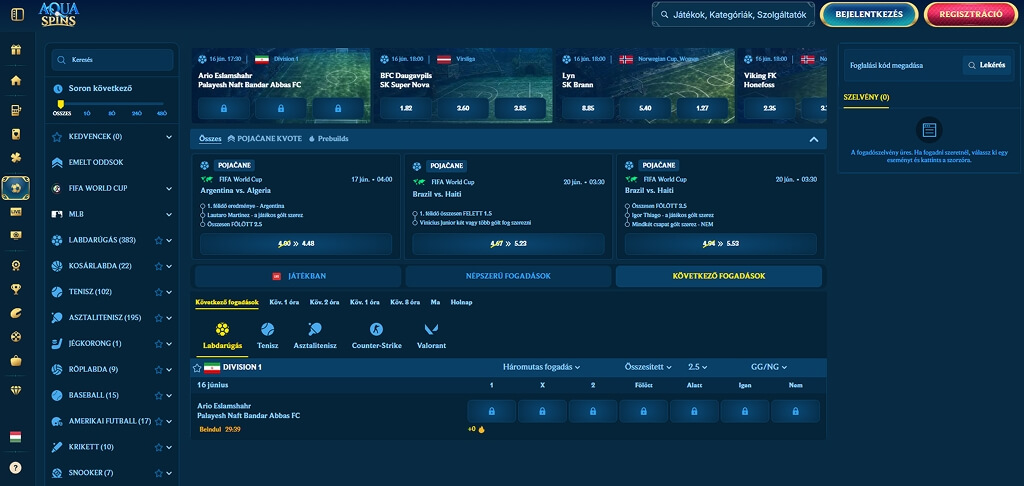Expand Krikett (10) with its chevron
The height and width of the screenshot is (486, 1024).
point(169,447)
